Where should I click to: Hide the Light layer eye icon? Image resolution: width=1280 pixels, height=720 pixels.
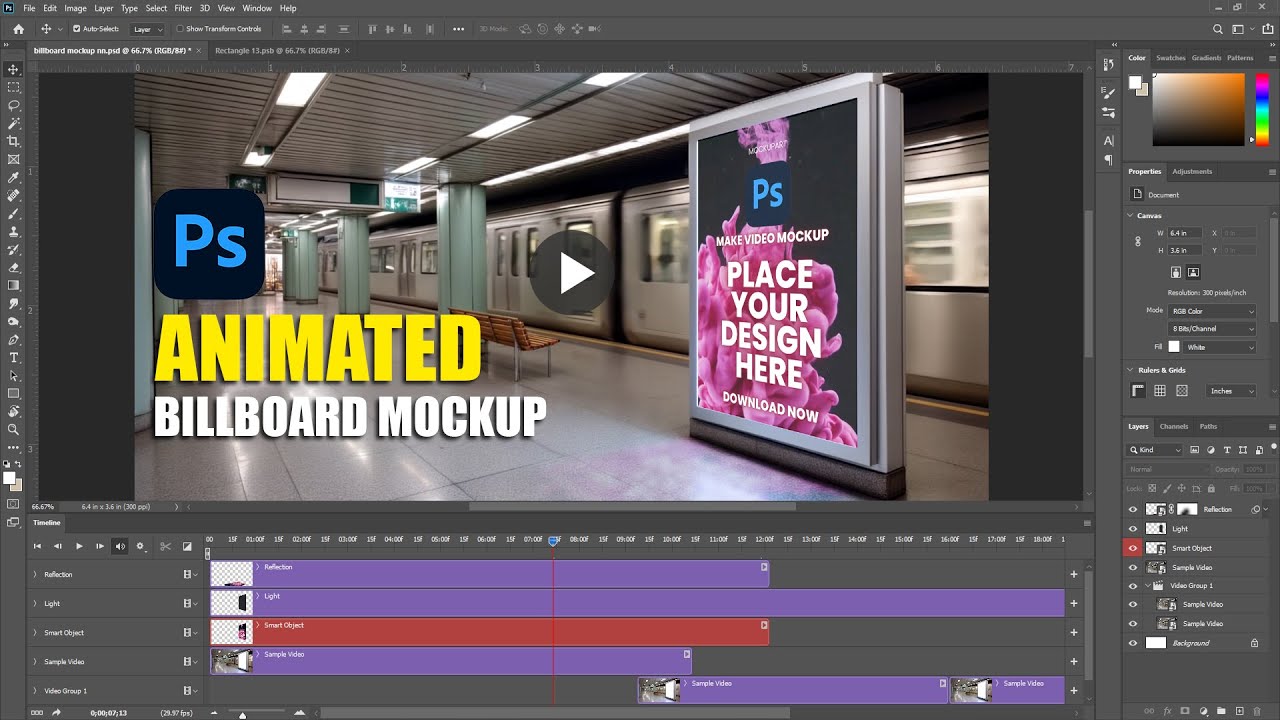tap(1133, 529)
